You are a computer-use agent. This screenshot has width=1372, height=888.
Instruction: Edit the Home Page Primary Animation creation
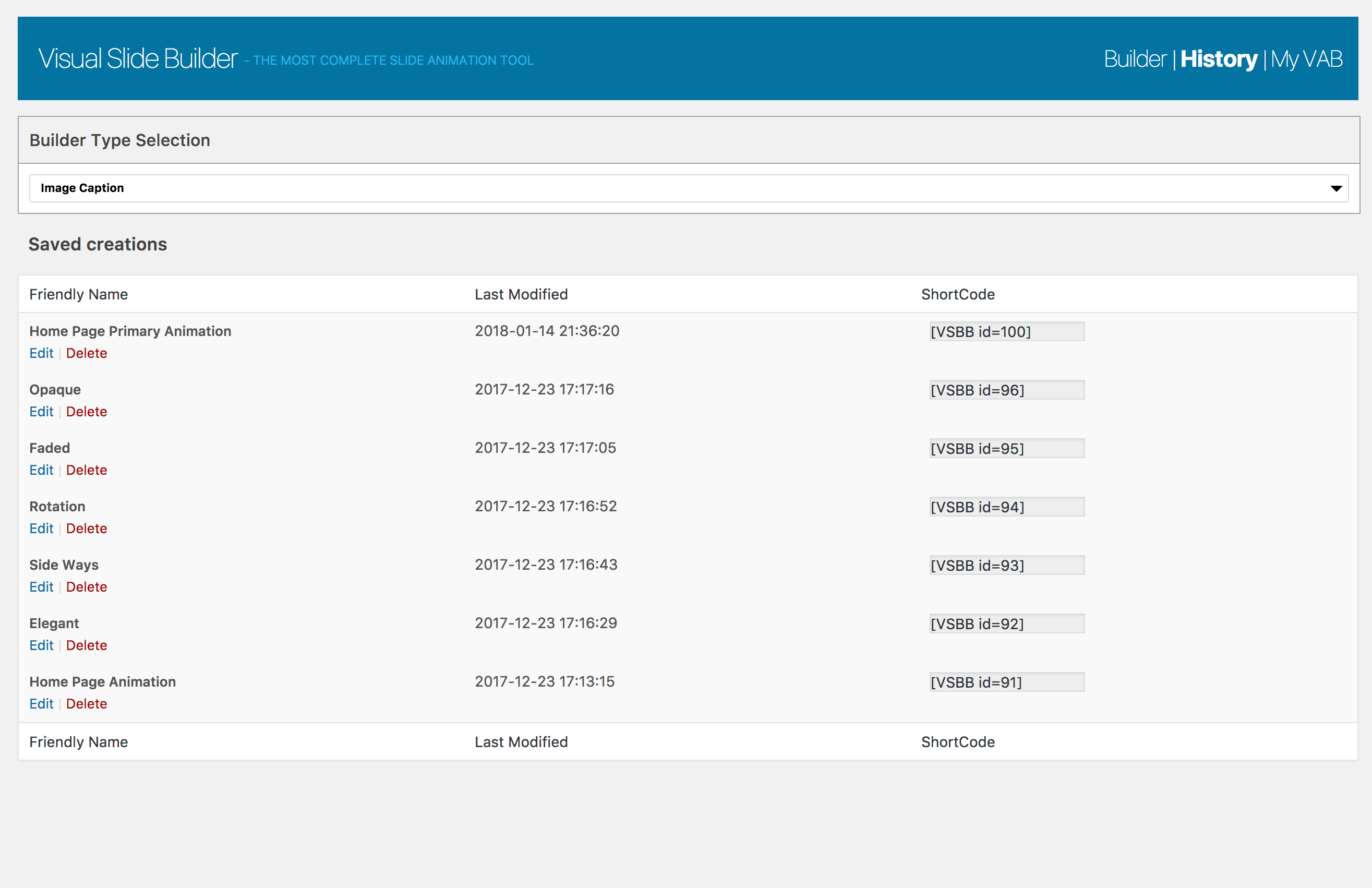pyautogui.click(x=41, y=353)
